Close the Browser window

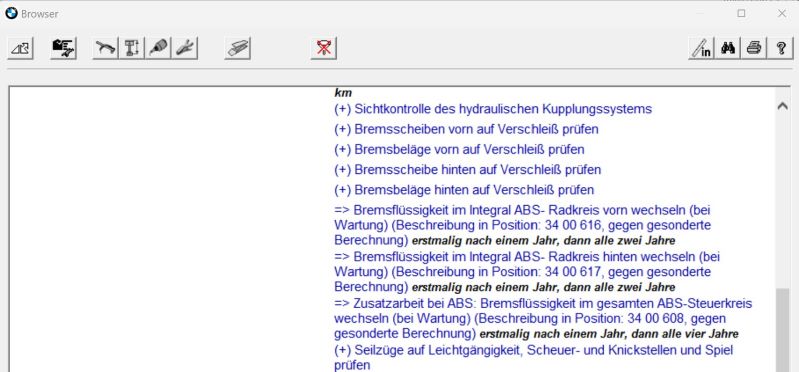[782, 14]
